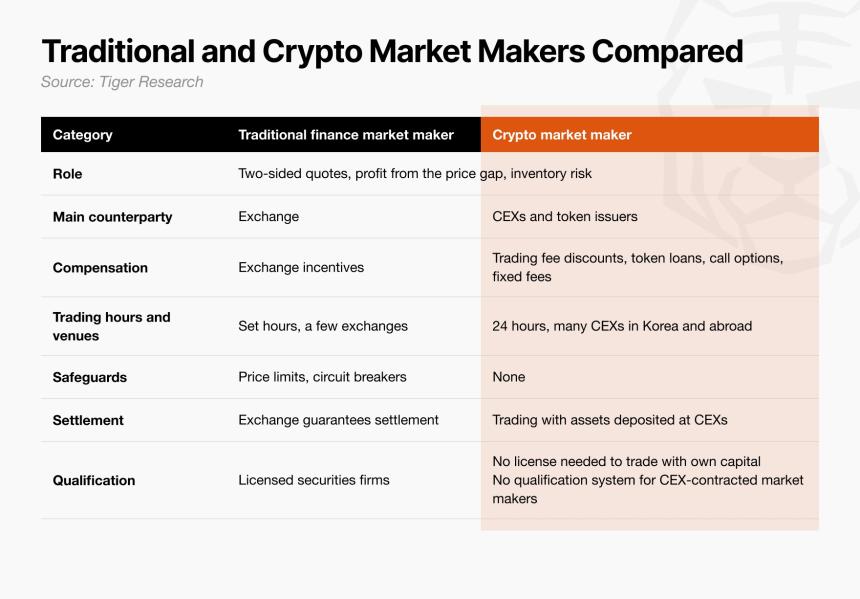
Task: Click the Main counterparty row label
Action: 112,217
